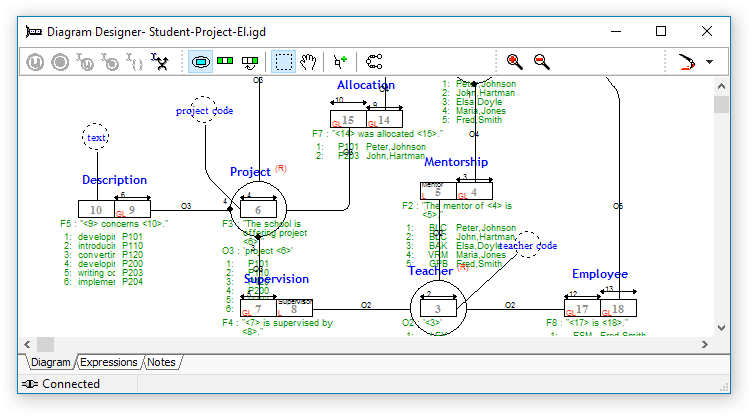The height and width of the screenshot is (416, 752).
Task: Select the hand pan tool
Action: pyautogui.click(x=308, y=62)
